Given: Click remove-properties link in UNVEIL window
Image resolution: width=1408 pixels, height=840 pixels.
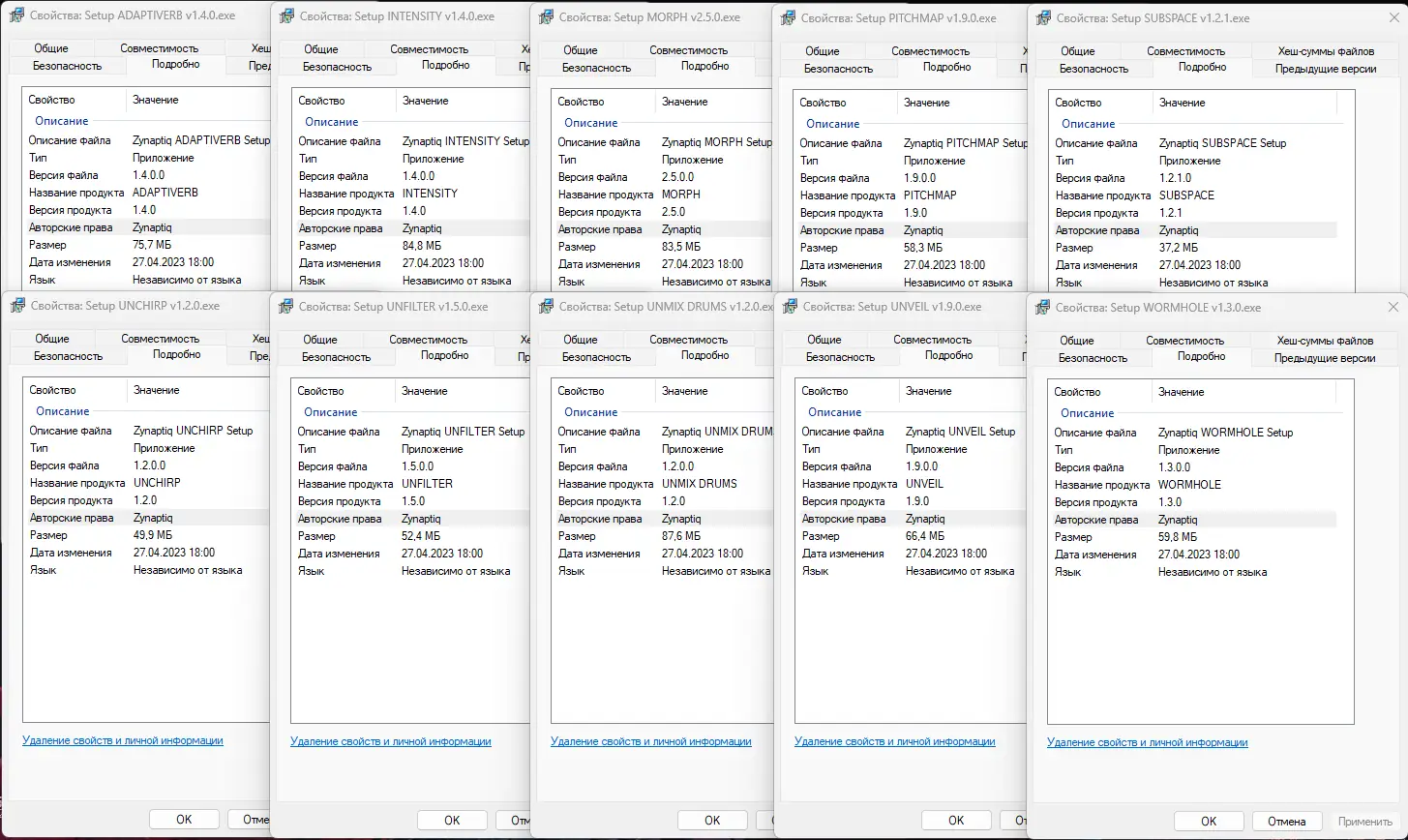Looking at the screenshot, I should pyautogui.click(x=895, y=741).
